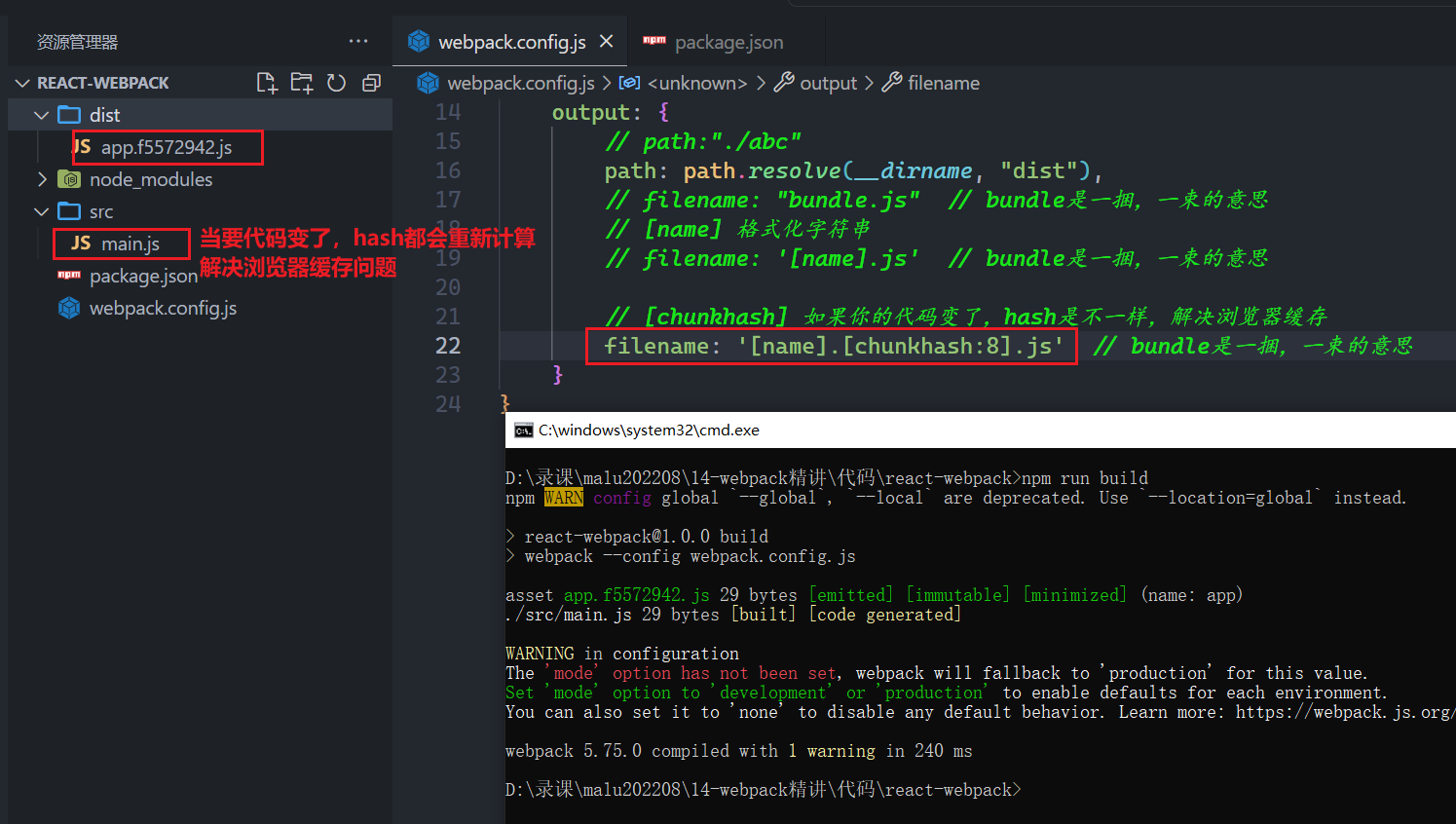Screen dimensions: 1456x824
Task: Open the explorer more actions ellipsis
Action: [358, 41]
